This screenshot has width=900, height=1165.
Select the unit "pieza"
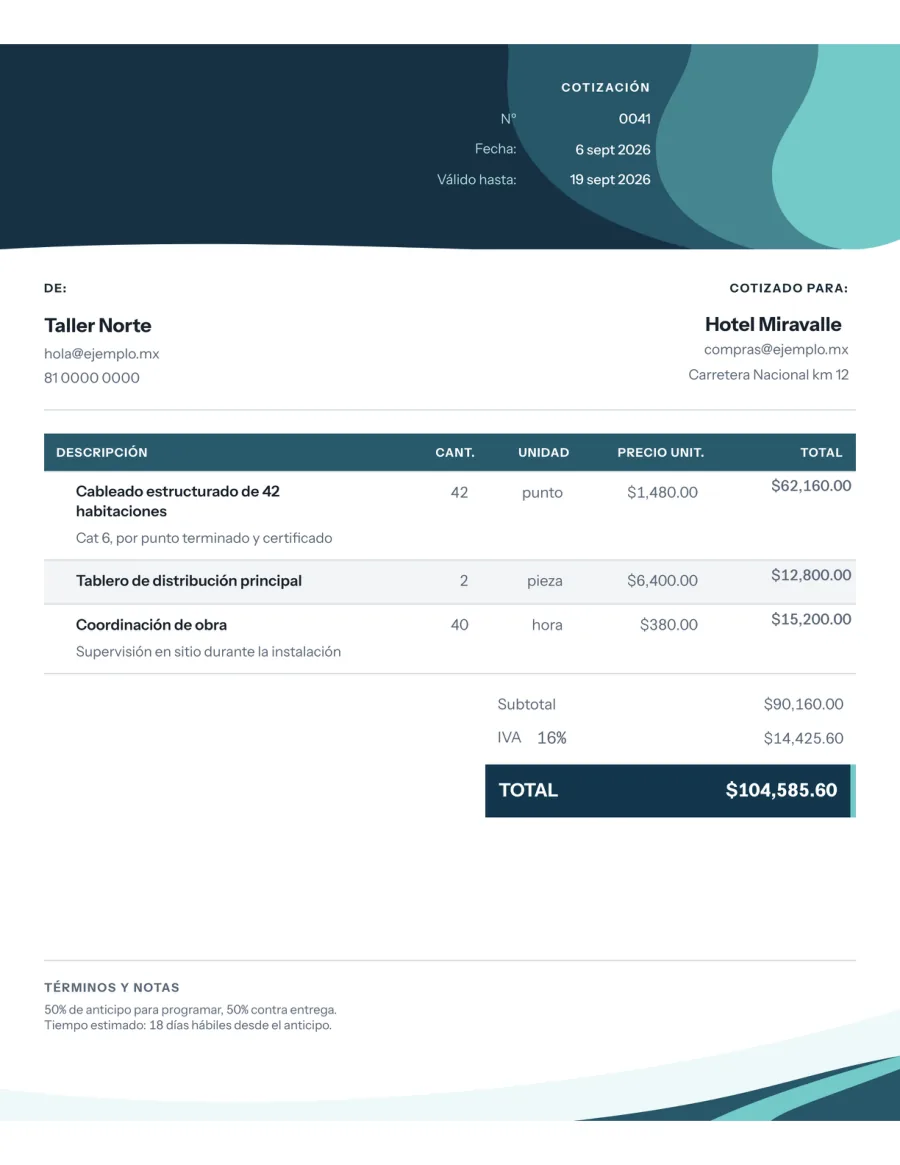pyautogui.click(x=545, y=581)
